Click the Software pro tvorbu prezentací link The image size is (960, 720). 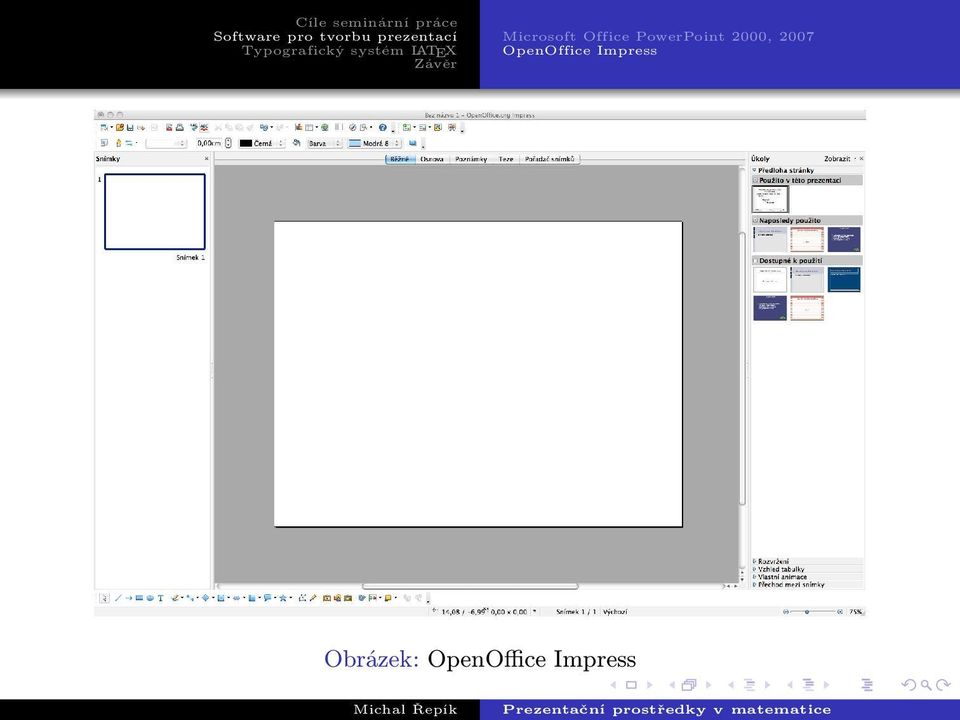(x=335, y=36)
